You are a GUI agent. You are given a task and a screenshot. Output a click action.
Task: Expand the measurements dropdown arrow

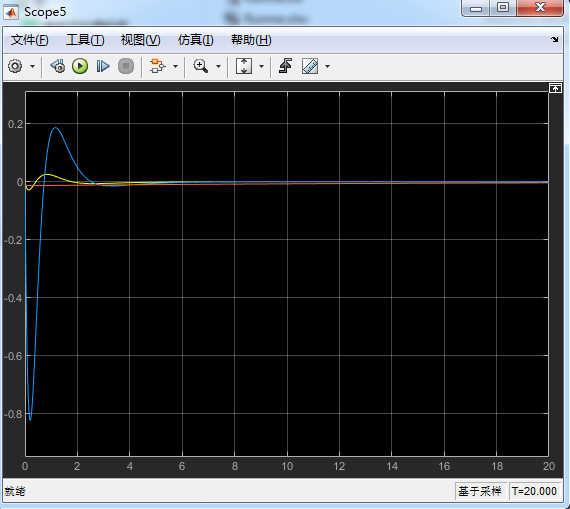(x=328, y=67)
